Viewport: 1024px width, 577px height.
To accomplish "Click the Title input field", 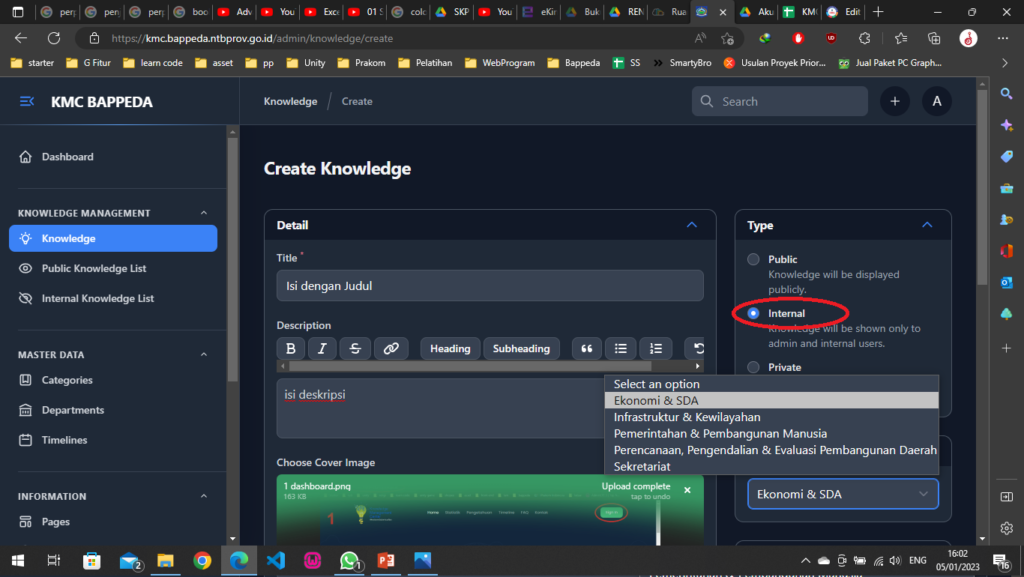I will tap(489, 286).
